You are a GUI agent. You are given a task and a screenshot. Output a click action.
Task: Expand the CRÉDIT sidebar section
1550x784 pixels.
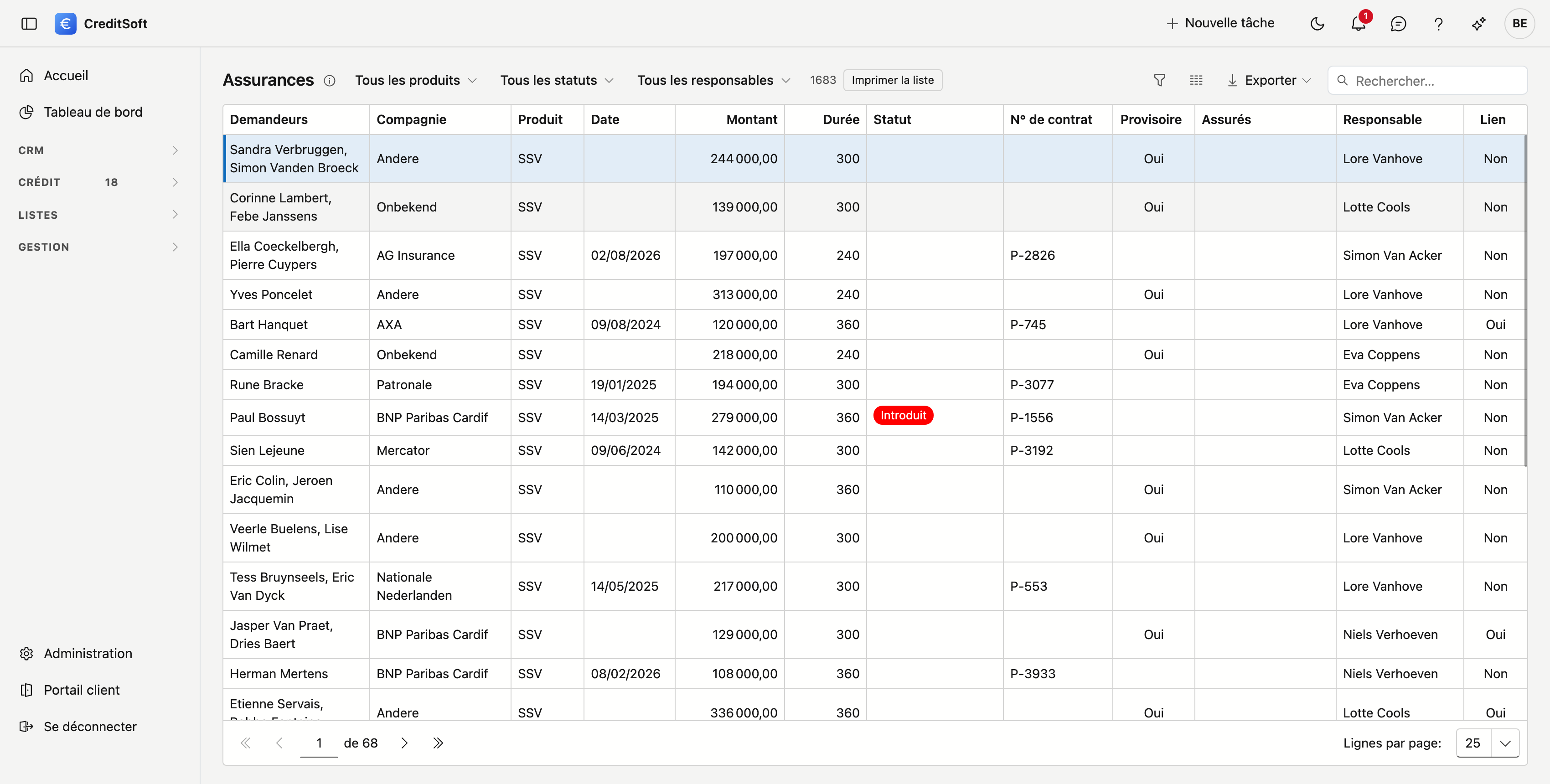pyautogui.click(x=99, y=182)
